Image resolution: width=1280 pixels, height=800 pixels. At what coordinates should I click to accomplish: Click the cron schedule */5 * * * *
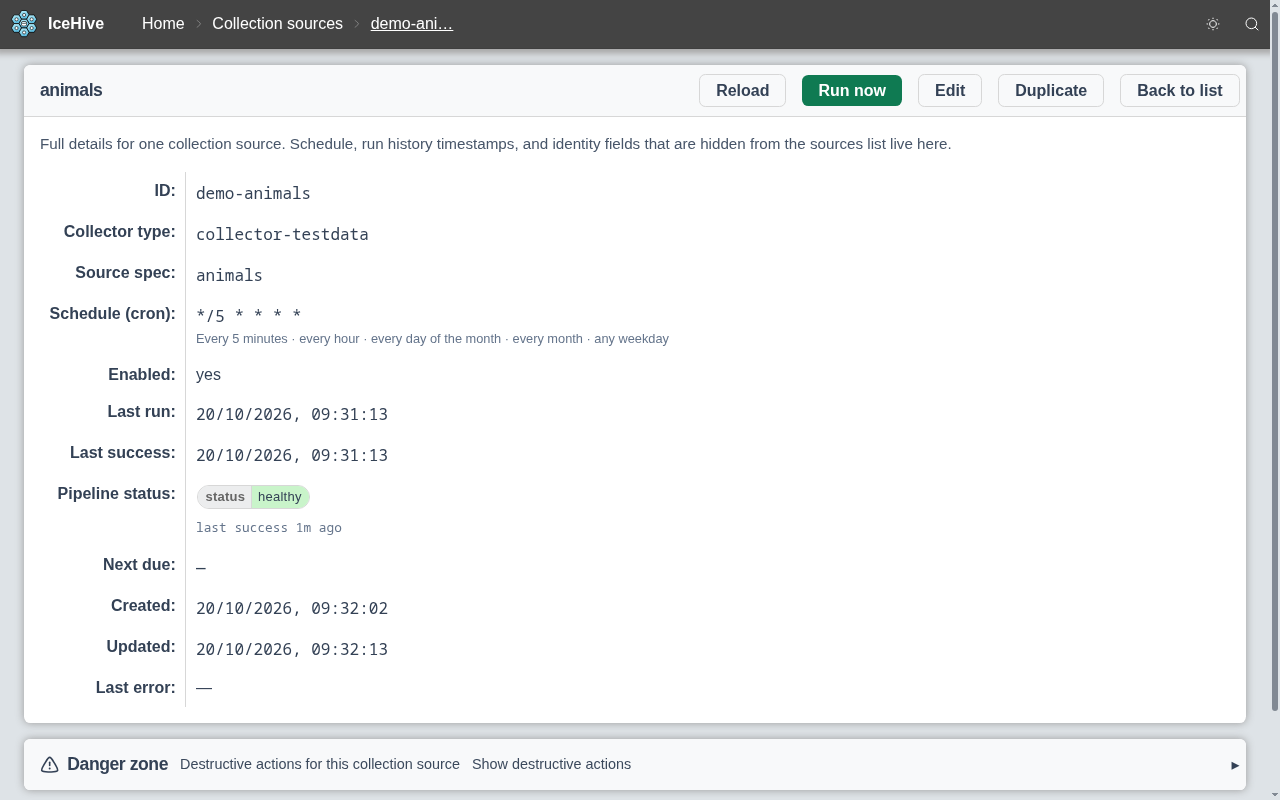249,315
